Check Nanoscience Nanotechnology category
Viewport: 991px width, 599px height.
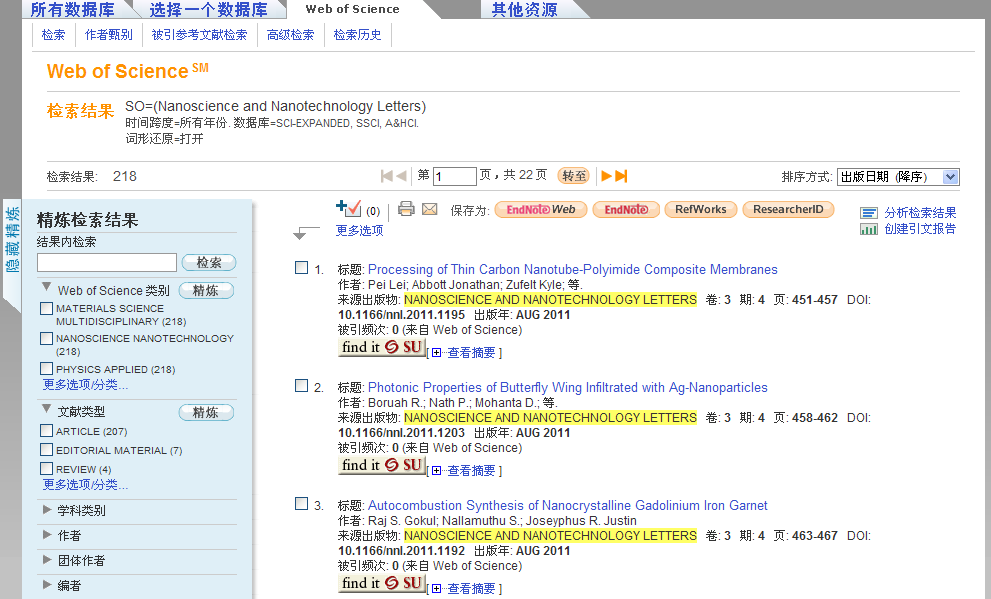46,339
